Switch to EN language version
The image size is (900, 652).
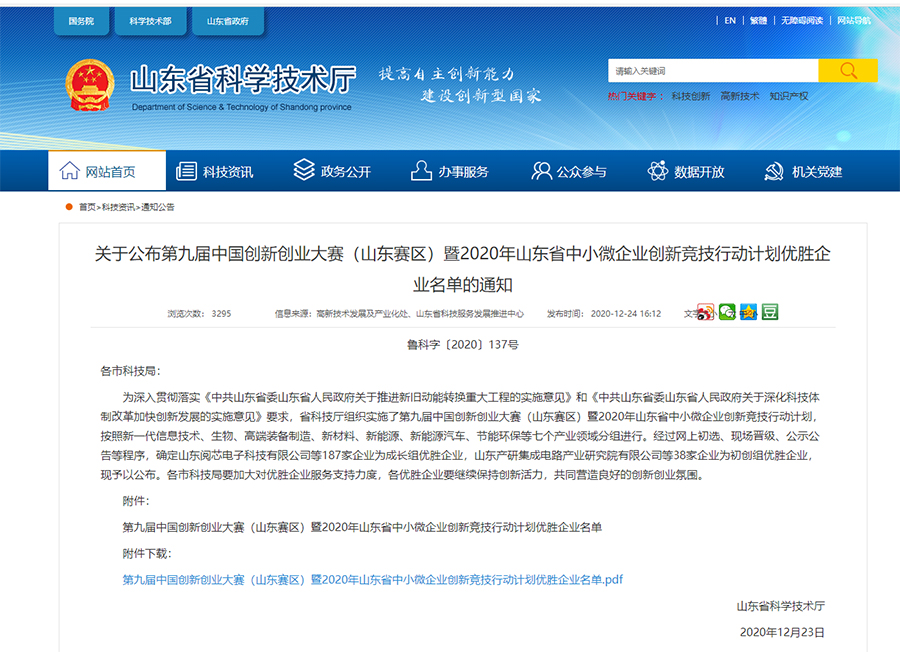[x=730, y=20]
